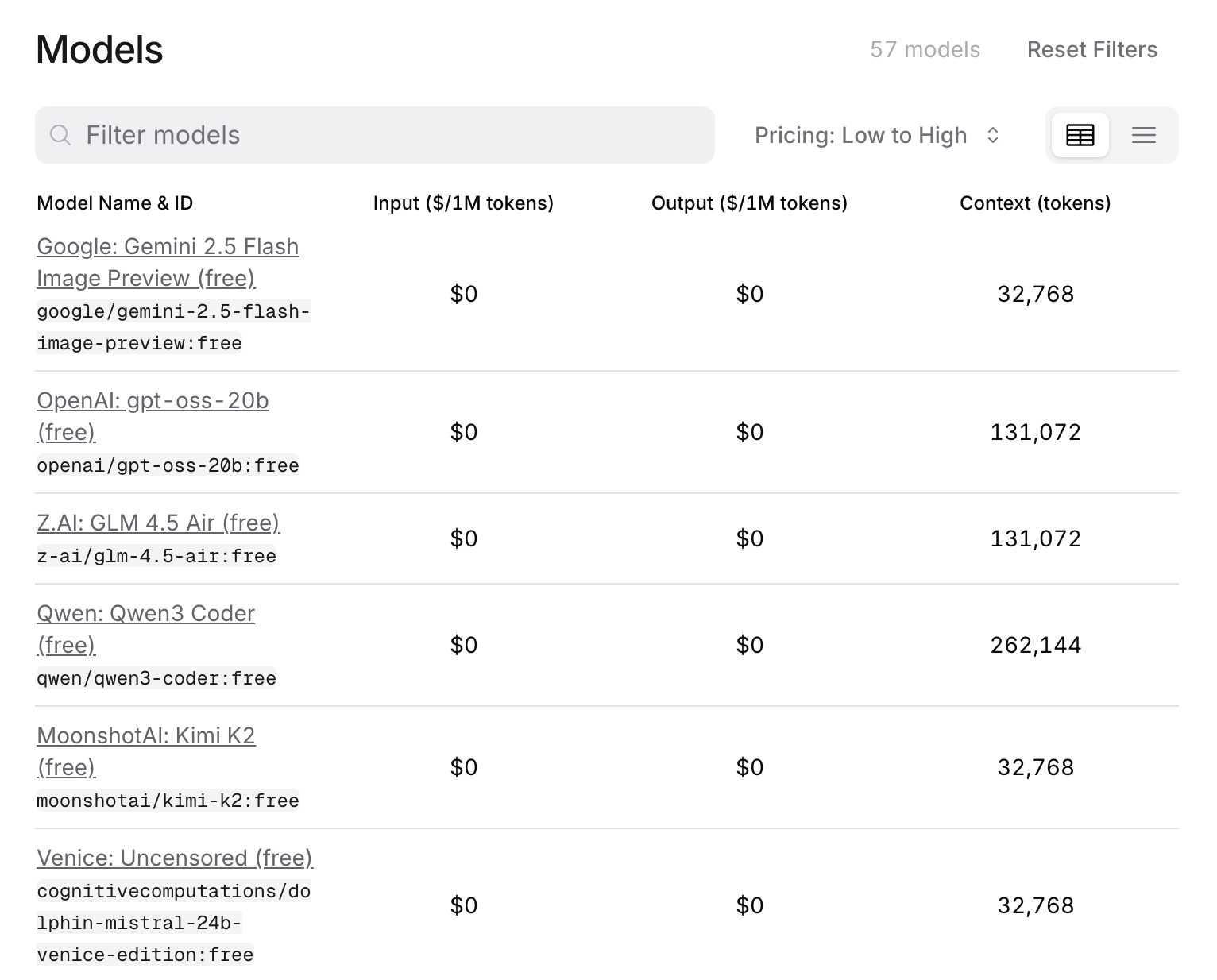
Task: Click the z-ai/glm-4.5-air:free model ID
Action: (156, 556)
